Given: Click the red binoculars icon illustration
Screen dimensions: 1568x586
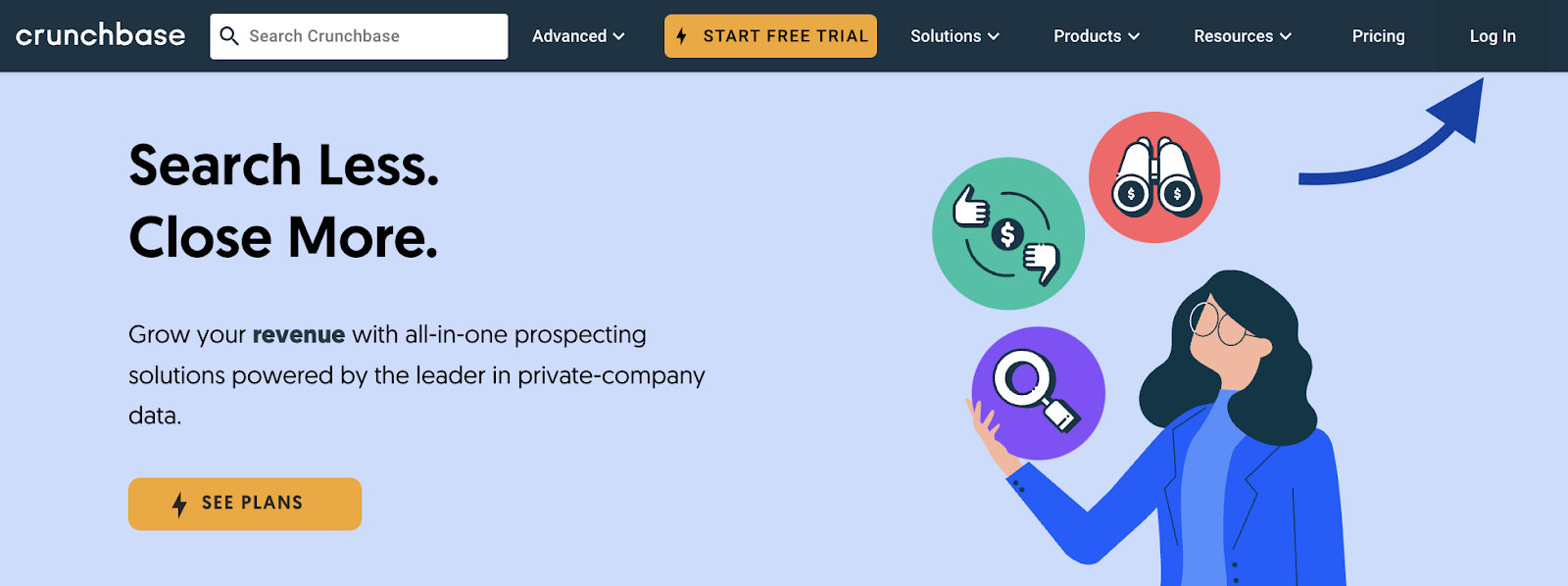Looking at the screenshot, I should [x=1153, y=176].
